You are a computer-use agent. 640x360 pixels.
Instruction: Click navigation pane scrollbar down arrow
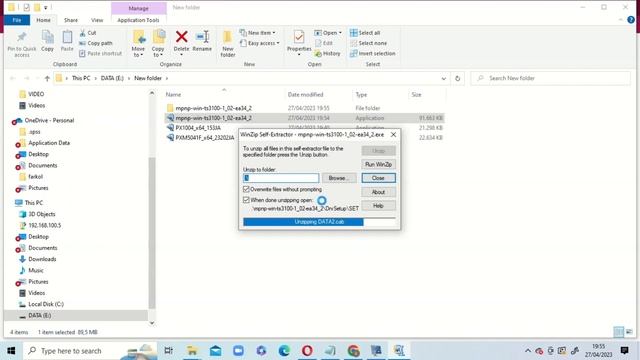pos(152,323)
